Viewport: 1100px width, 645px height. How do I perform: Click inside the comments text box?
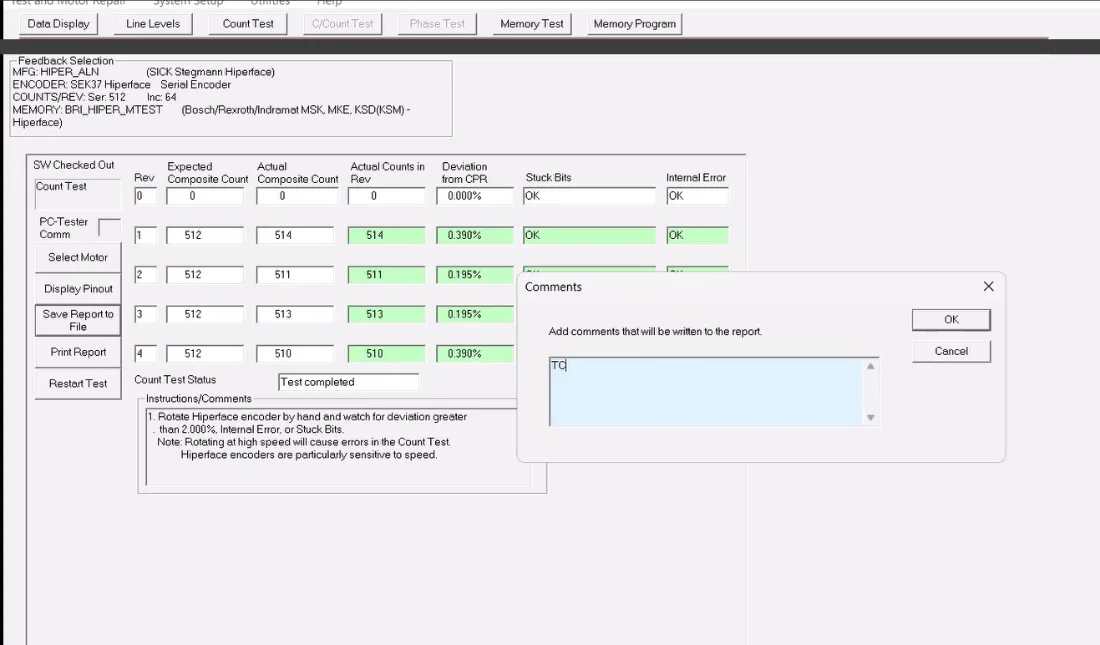point(705,392)
